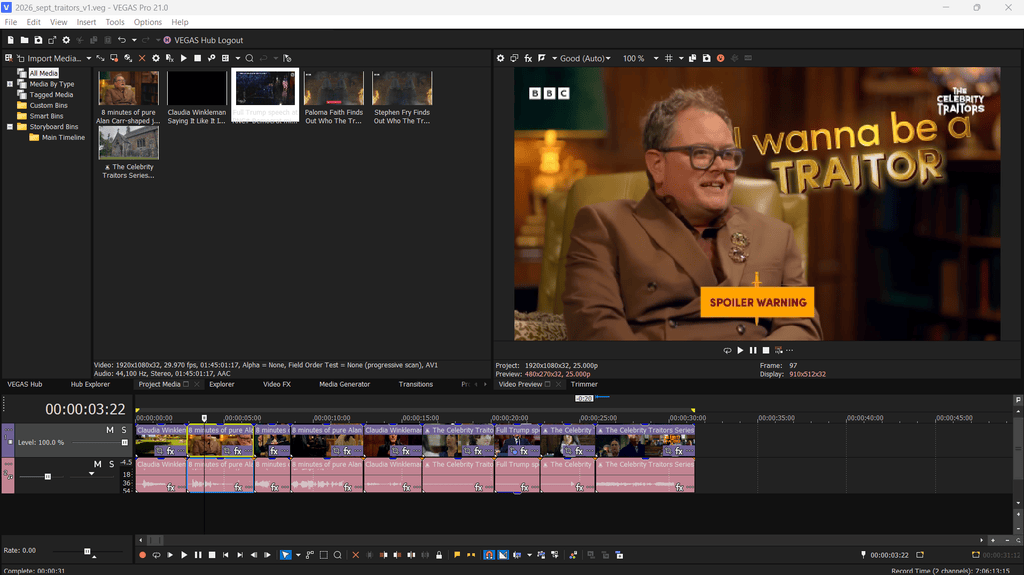Go to end of project
This screenshot has width=1024, height=575.
[240, 555]
